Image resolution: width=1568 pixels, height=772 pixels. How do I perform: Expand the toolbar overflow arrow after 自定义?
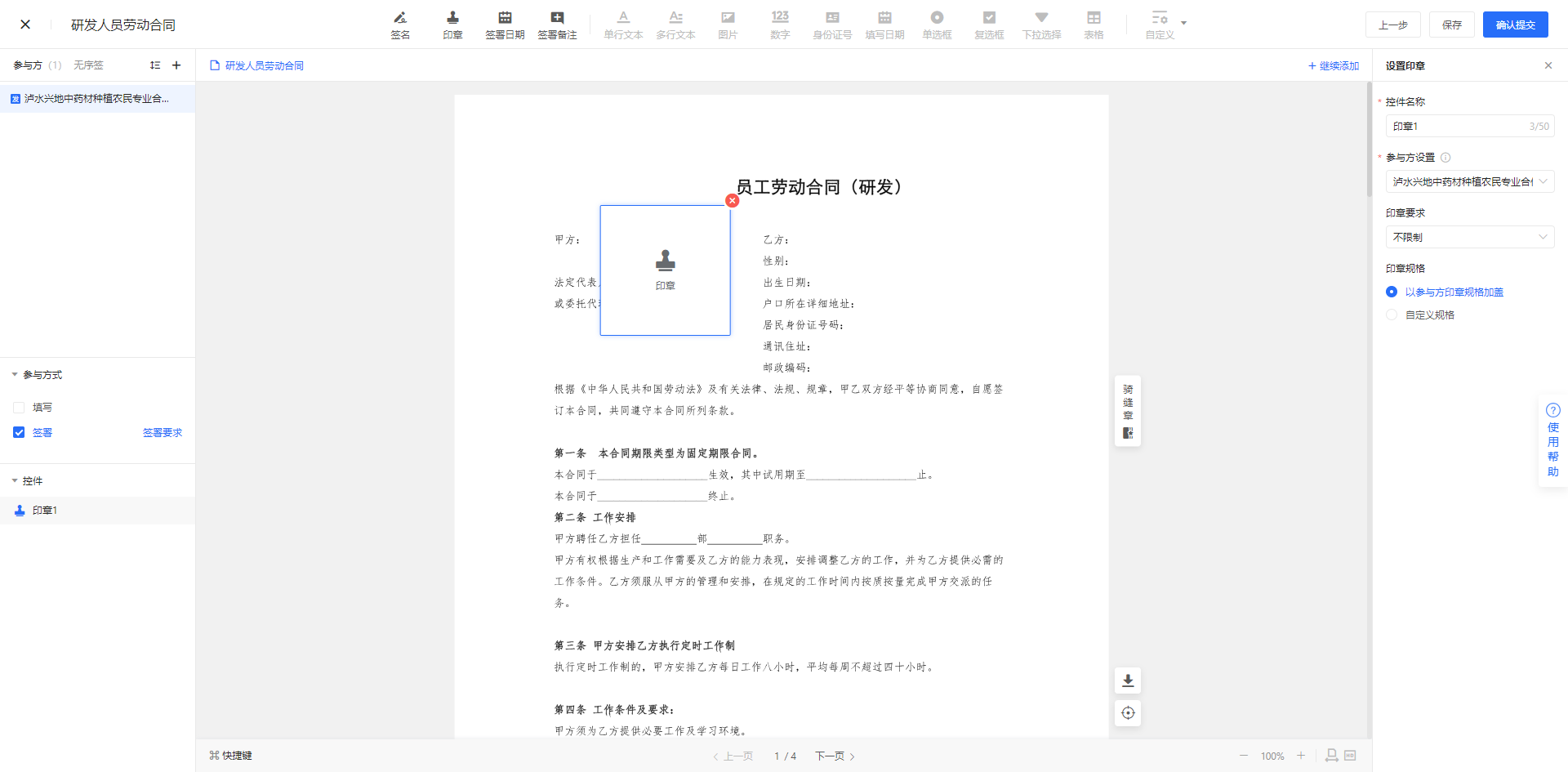coord(1184,24)
